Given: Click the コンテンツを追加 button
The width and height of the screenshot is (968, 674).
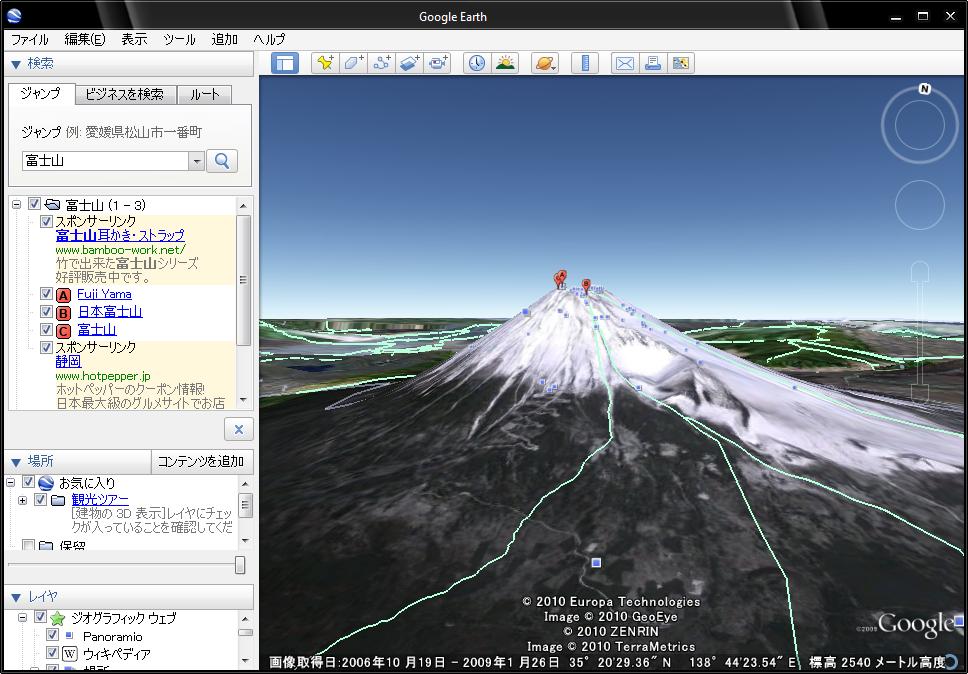Looking at the screenshot, I should point(201,462).
